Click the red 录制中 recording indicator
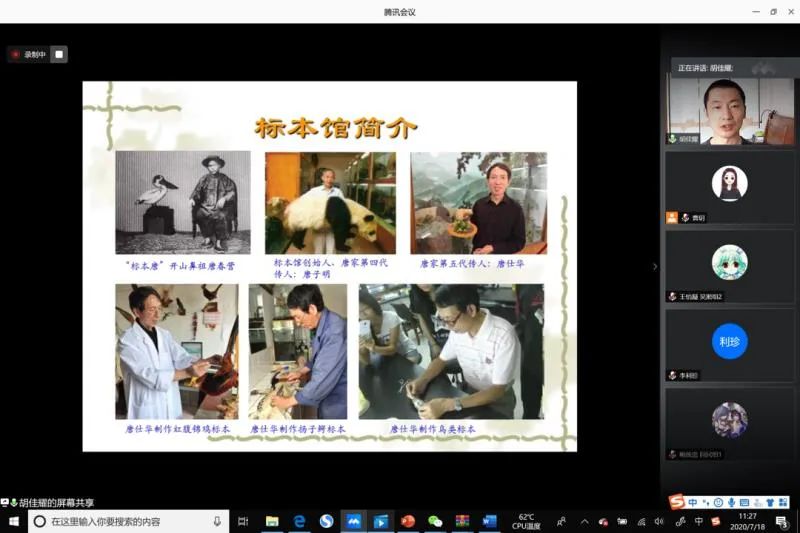 29,54
